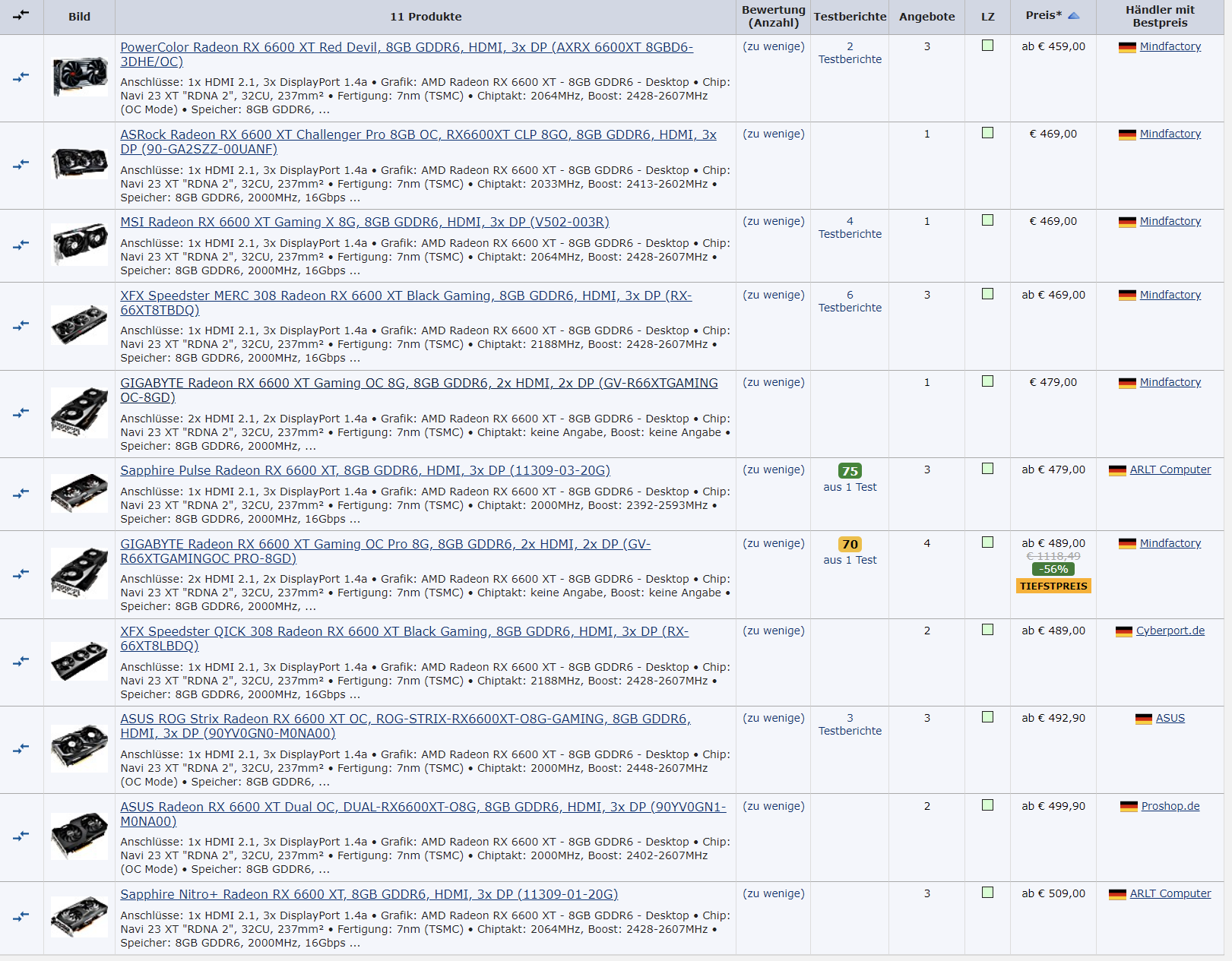Image resolution: width=1232 pixels, height=961 pixels.
Task: Open 4 Testberichte for MSI Gaming X
Action: pos(850,227)
